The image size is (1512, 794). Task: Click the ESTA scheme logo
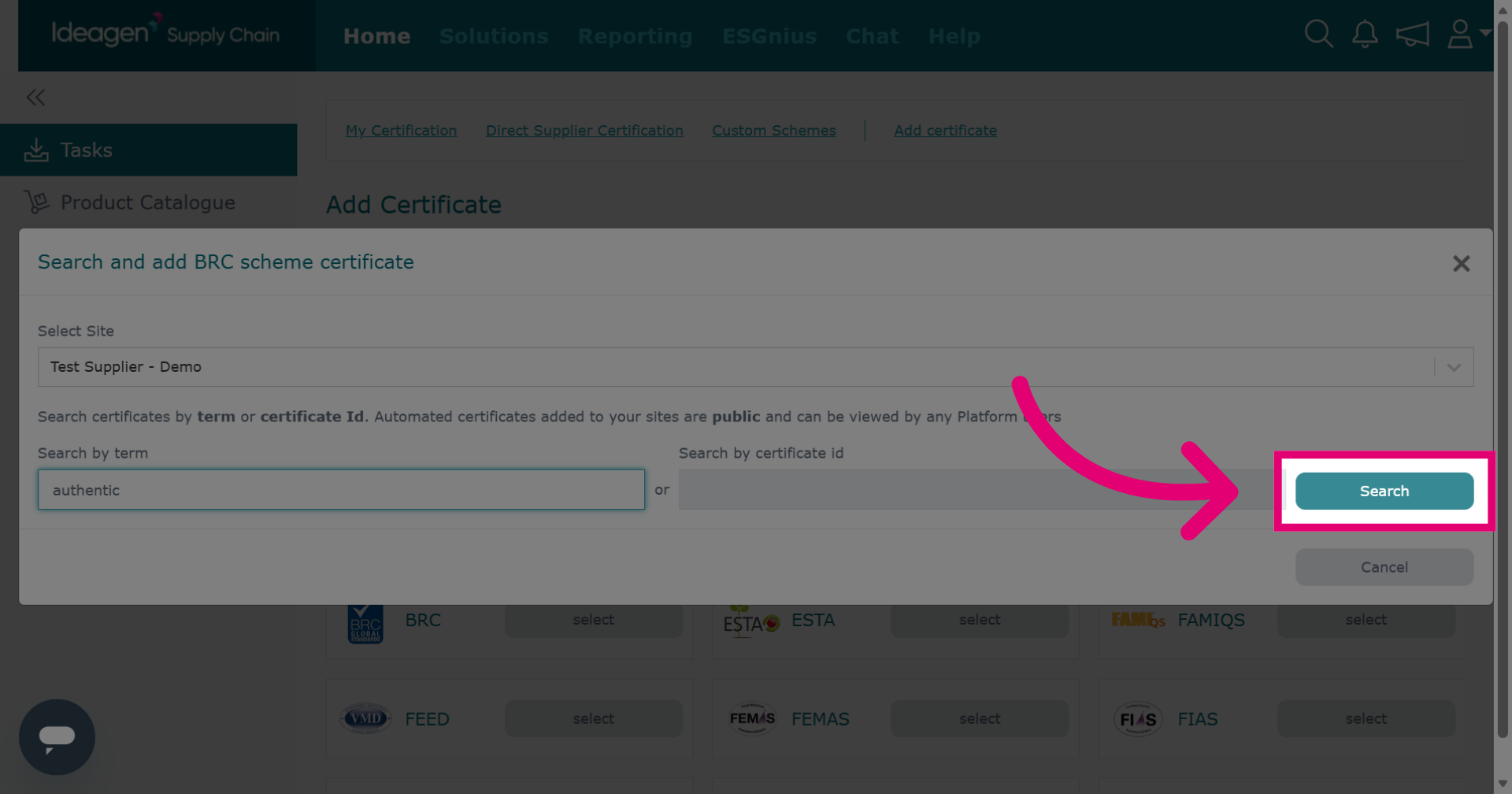pyautogui.click(x=751, y=621)
